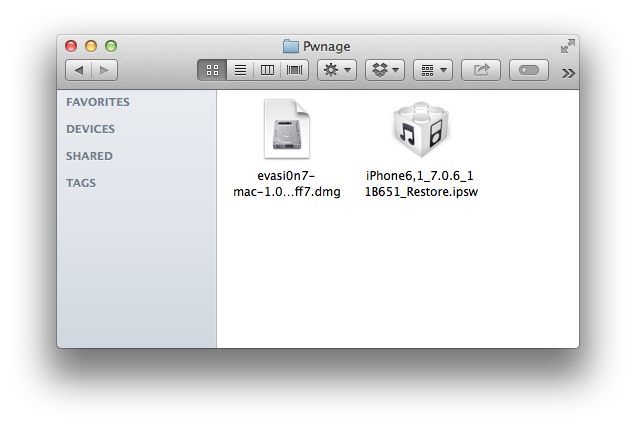Click the Devices sidebar heading
This screenshot has width=636, height=427.
click(x=91, y=129)
